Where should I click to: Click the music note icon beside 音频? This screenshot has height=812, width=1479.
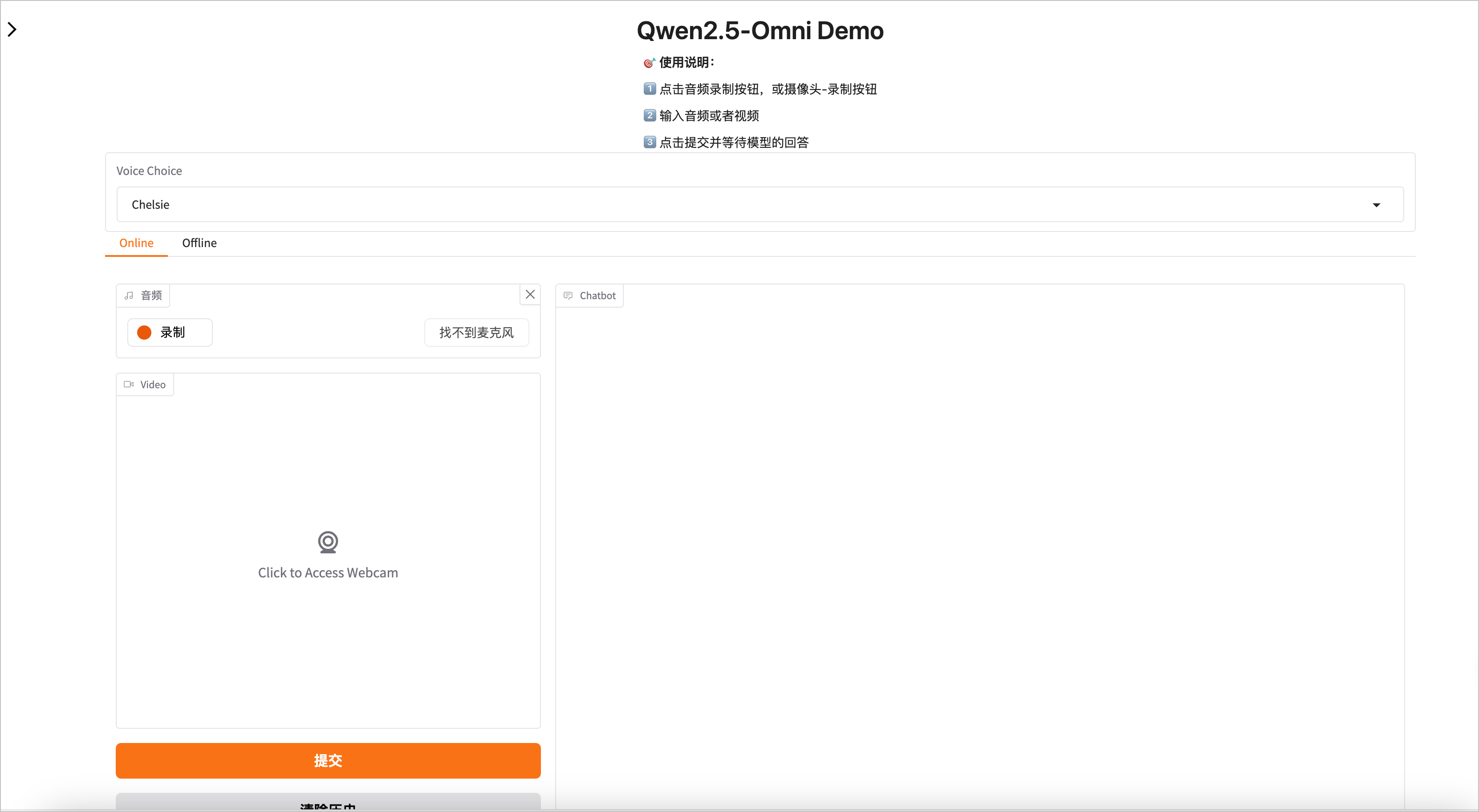coord(129,296)
